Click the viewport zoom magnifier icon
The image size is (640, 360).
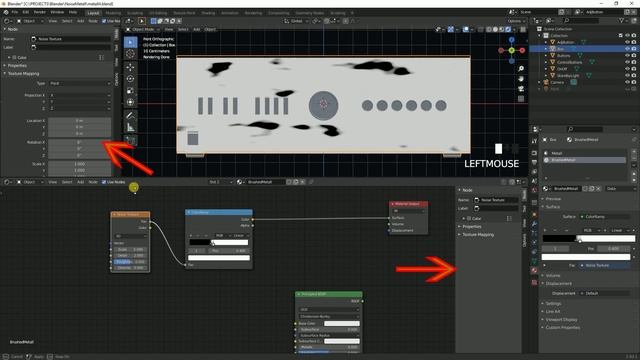(x=521, y=69)
